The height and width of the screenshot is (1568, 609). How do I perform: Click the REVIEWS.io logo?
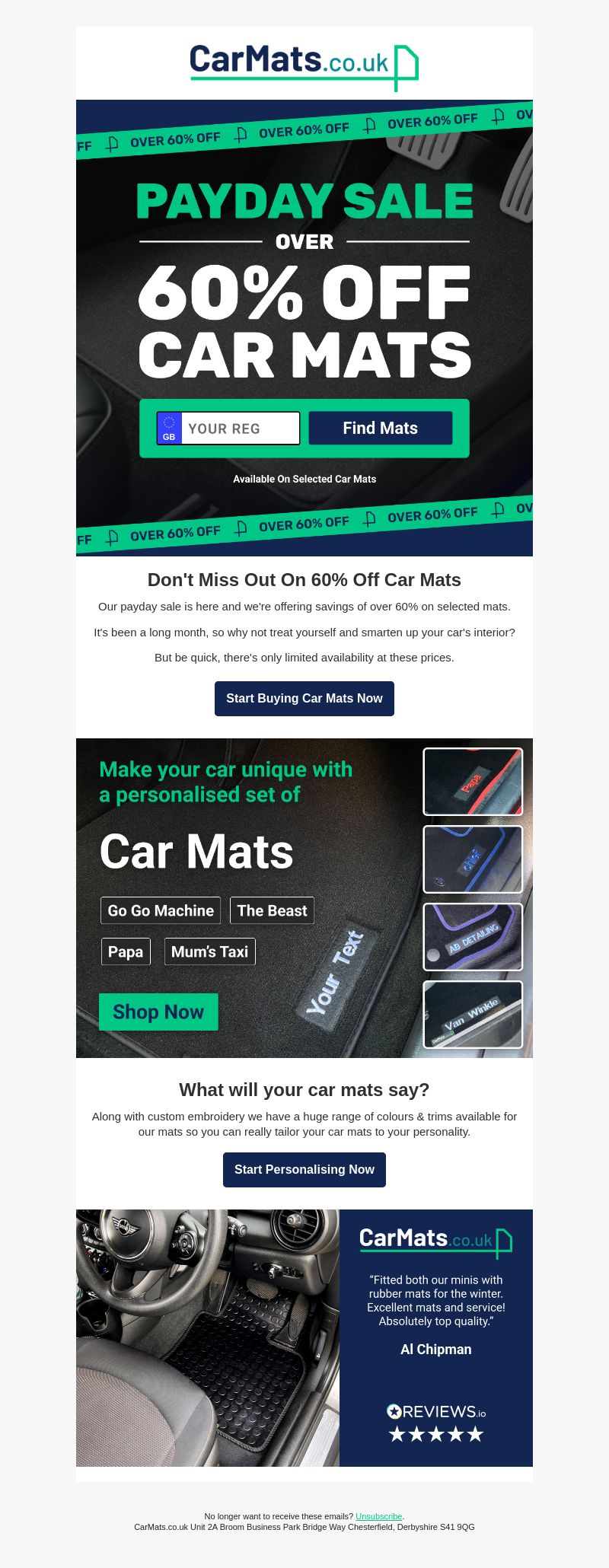[436, 1412]
